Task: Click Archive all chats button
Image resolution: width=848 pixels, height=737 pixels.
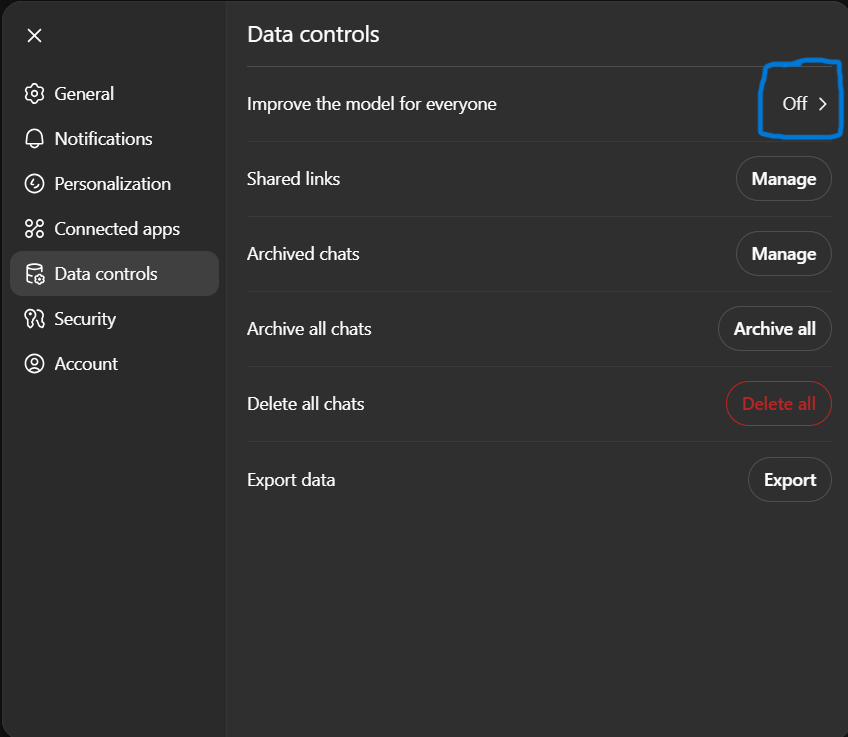Action: coord(774,328)
